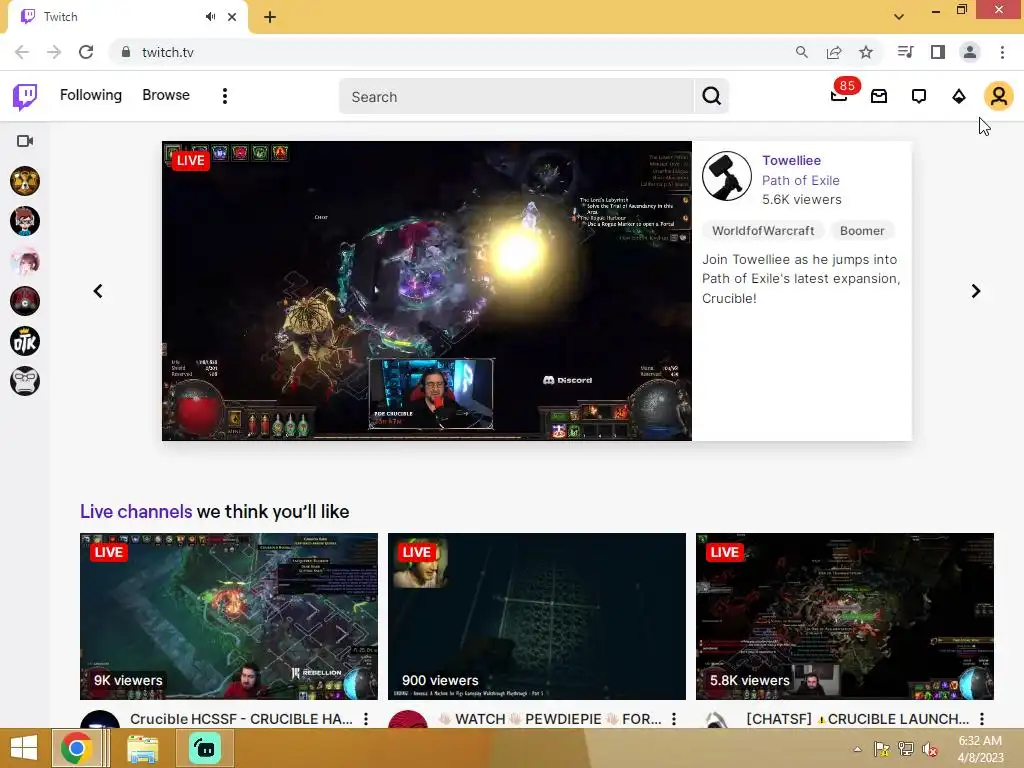Open the first sidebar channel with bear avatar

point(25,181)
